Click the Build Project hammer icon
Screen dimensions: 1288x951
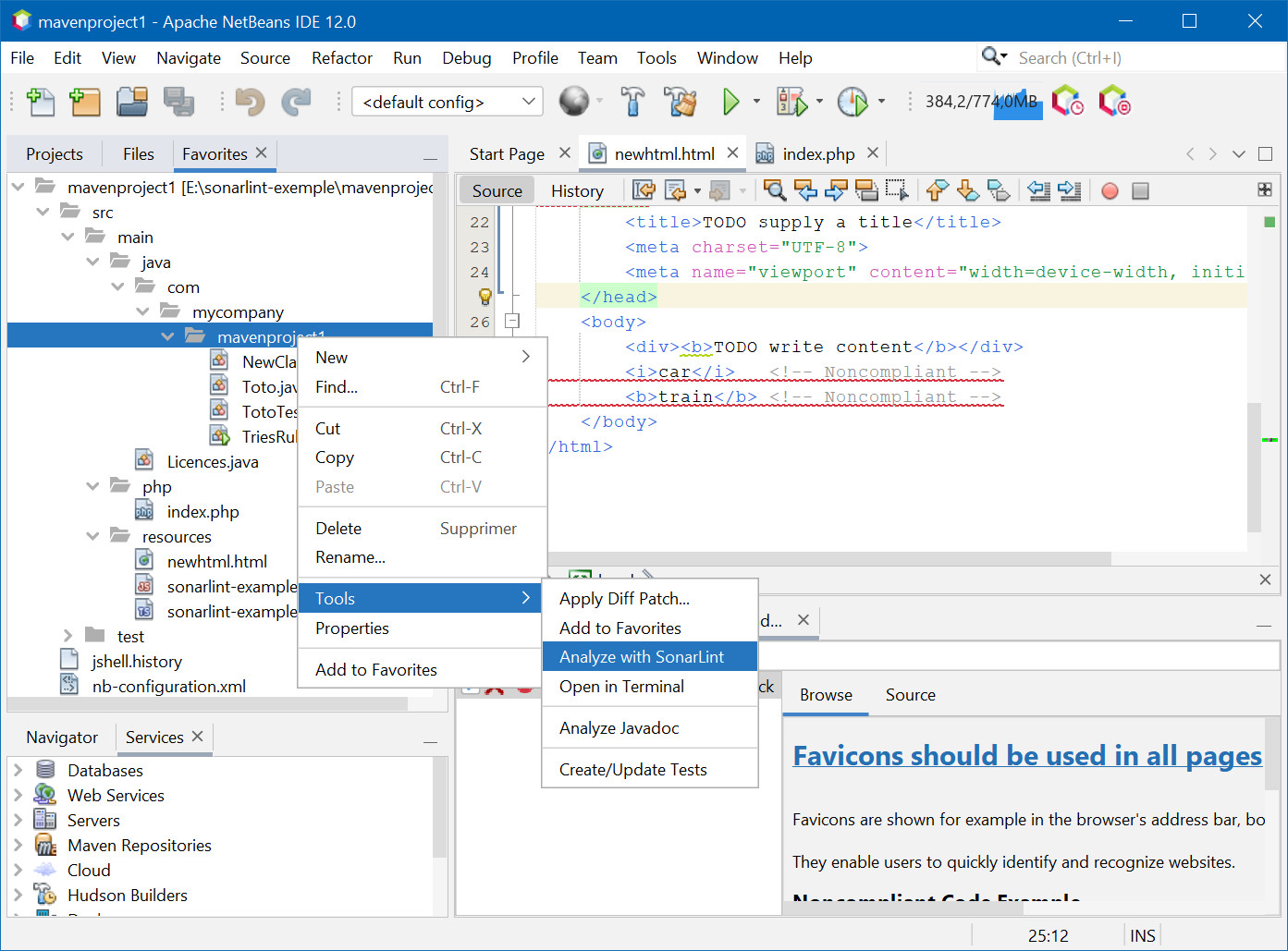tap(632, 102)
